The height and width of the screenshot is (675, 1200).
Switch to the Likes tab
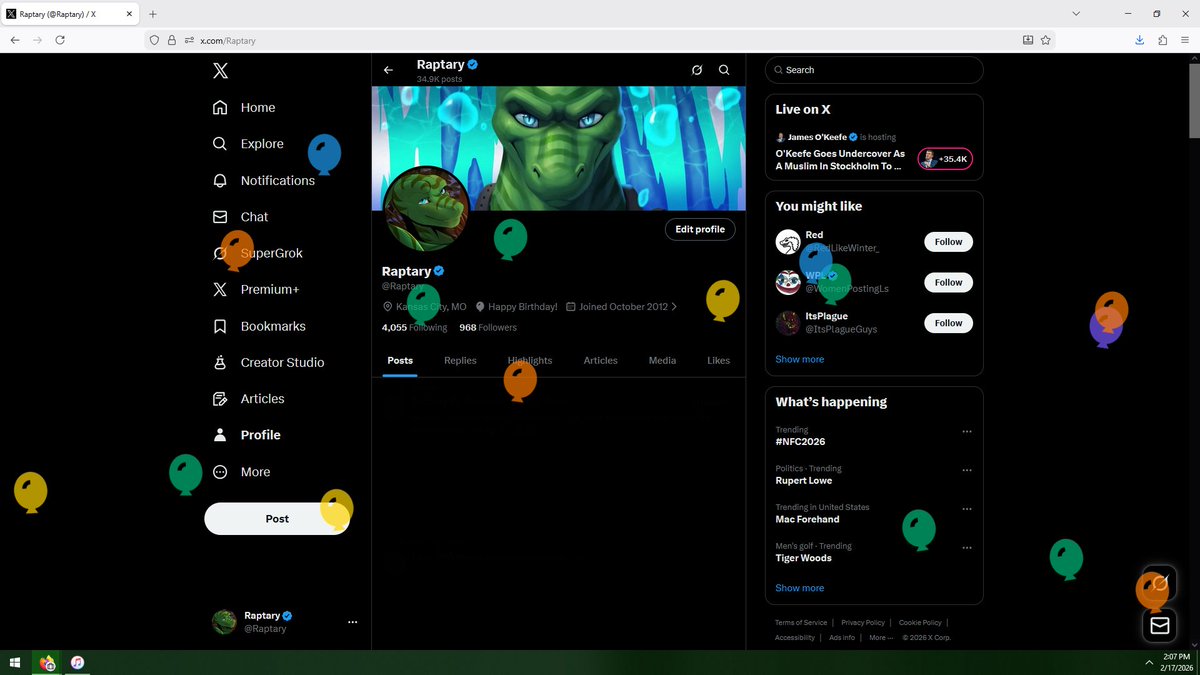coord(718,360)
